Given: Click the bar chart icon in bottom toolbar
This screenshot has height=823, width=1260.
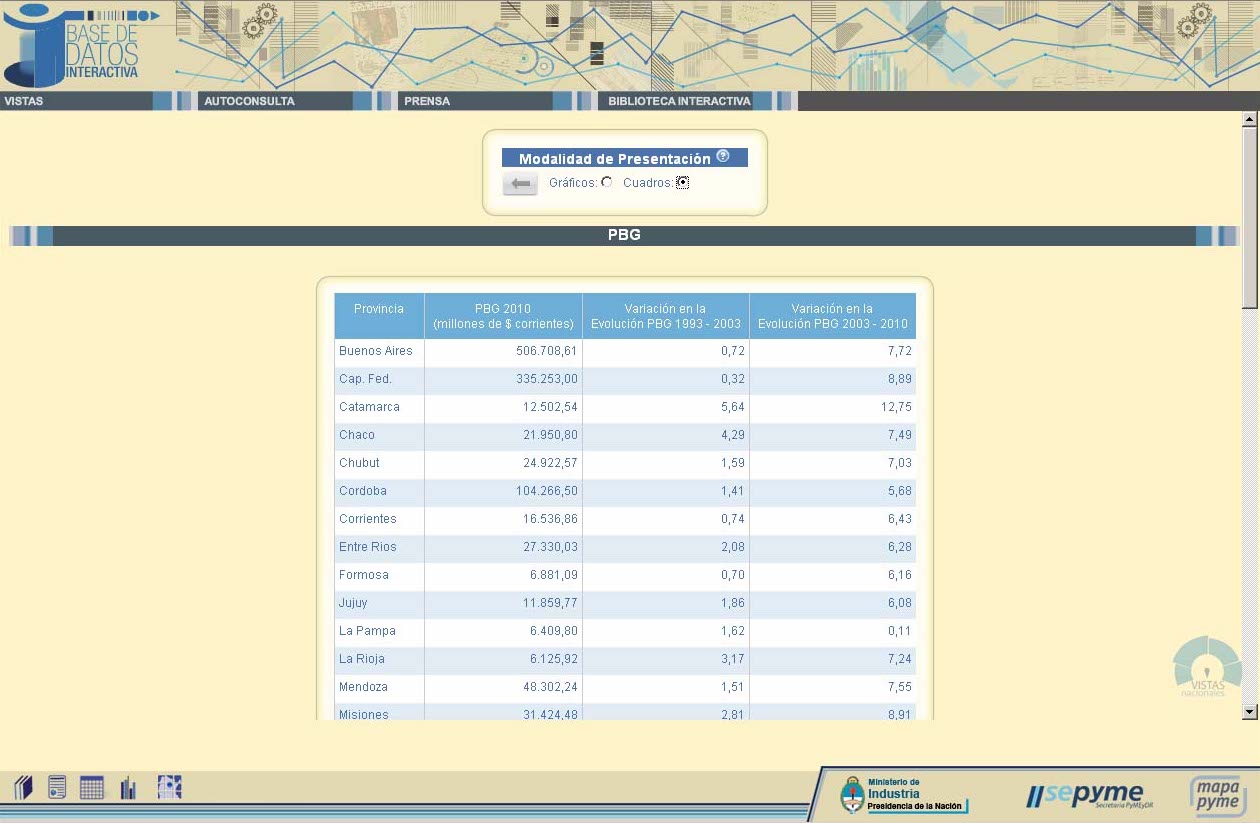Looking at the screenshot, I should pyautogui.click(x=128, y=788).
